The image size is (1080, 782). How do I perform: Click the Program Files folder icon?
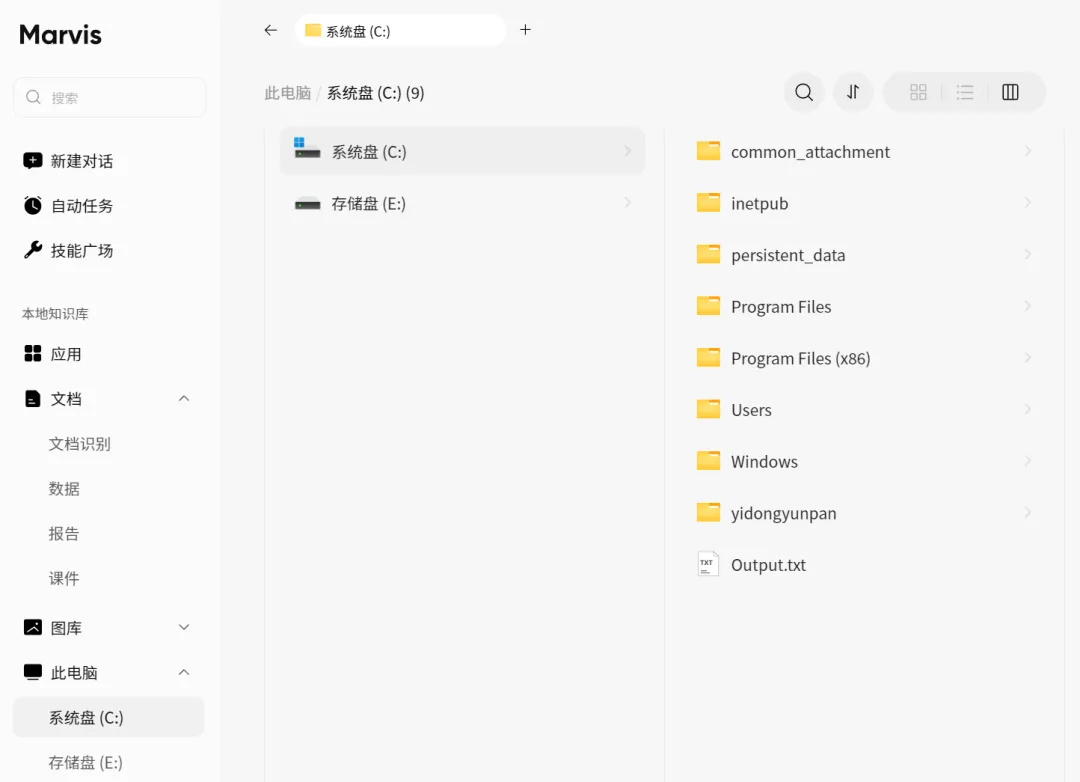click(708, 306)
